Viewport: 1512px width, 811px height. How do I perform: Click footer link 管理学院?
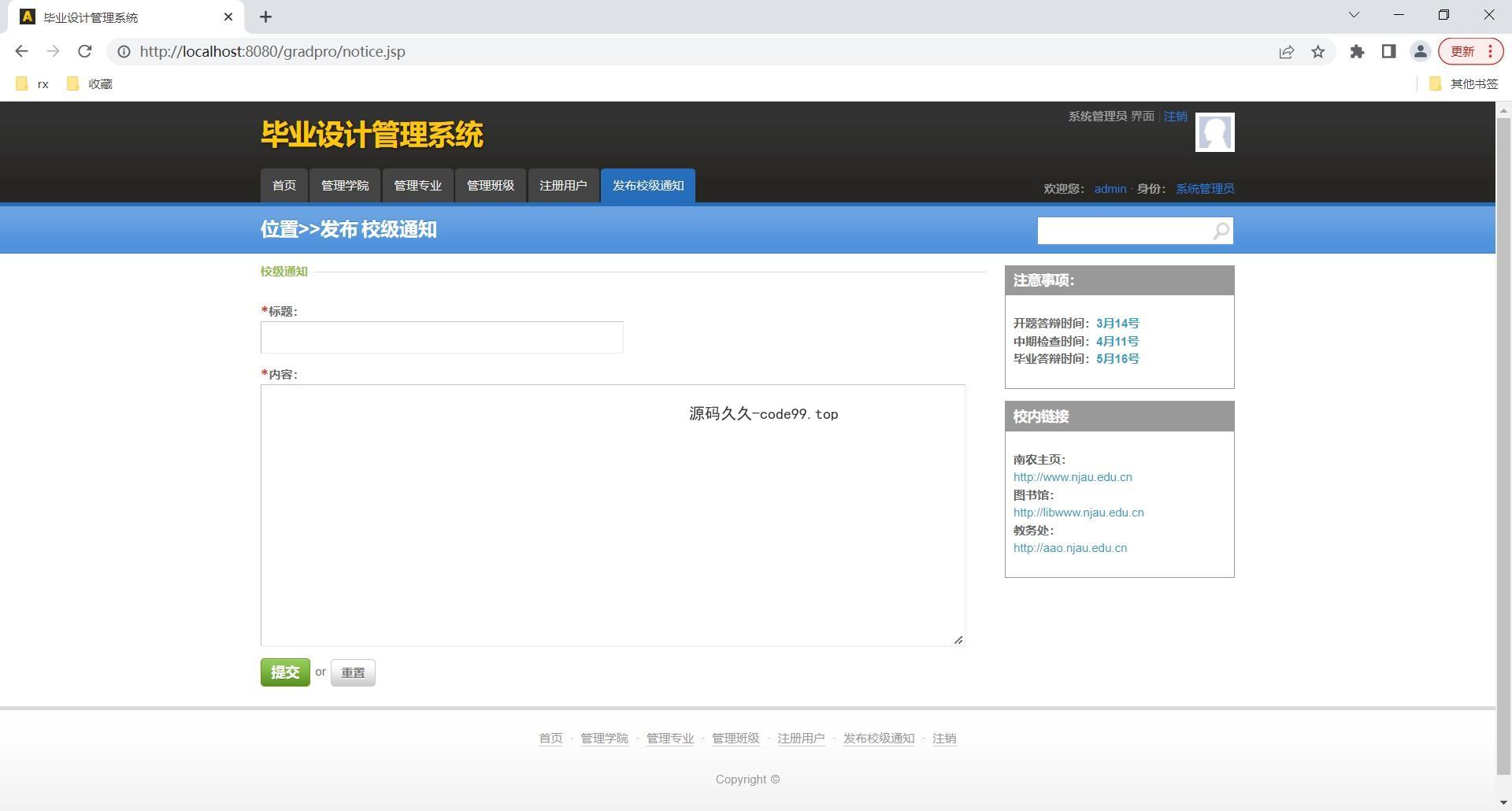click(604, 739)
